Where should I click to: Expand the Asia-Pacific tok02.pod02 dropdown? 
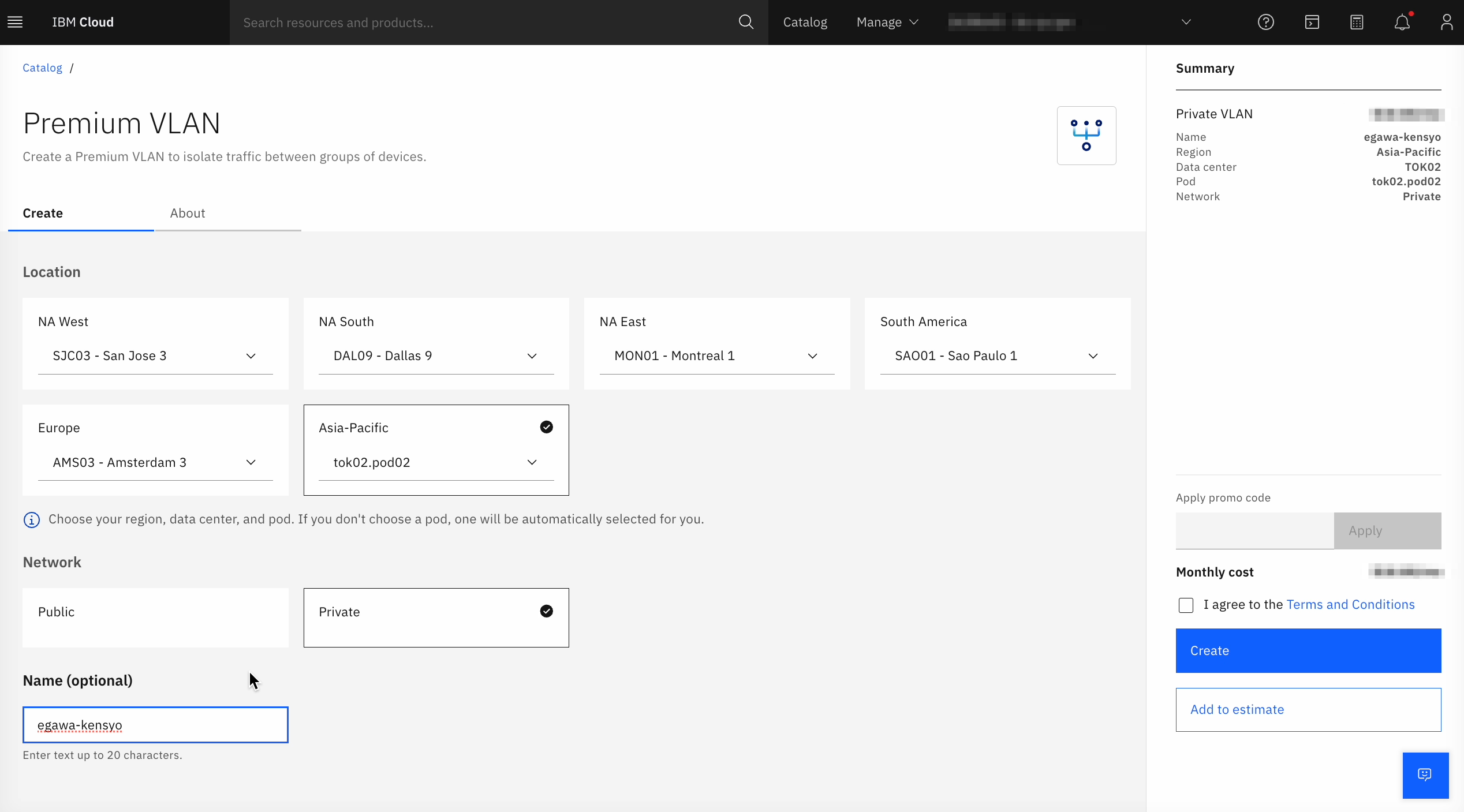(436, 462)
